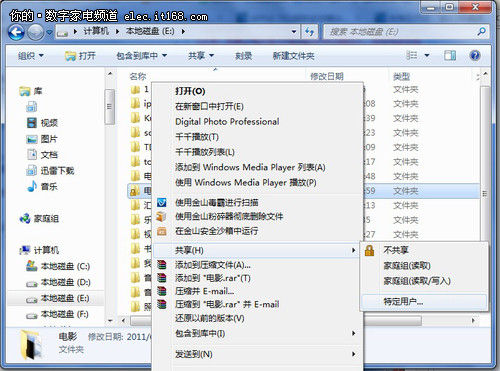Click 压缩并 E-mail... WinRAR icon
The height and width of the screenshot is (371, 500).
[x=162, y=291]
